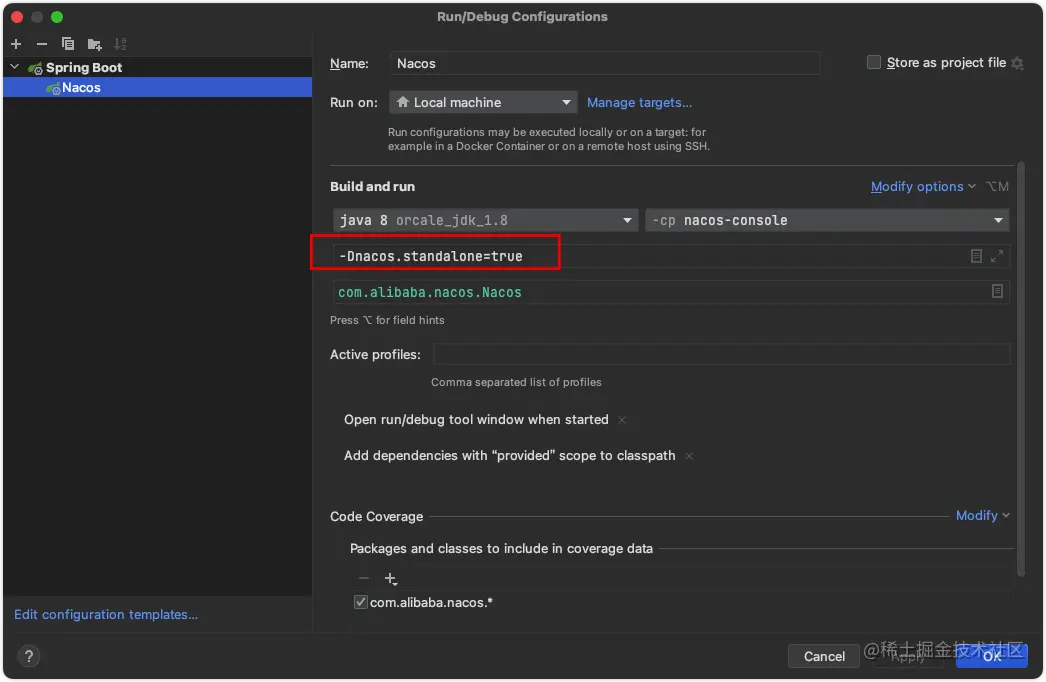Expand the VM options field editor
This screenshot has height=682, width=1046.
(x=997, y=256)
